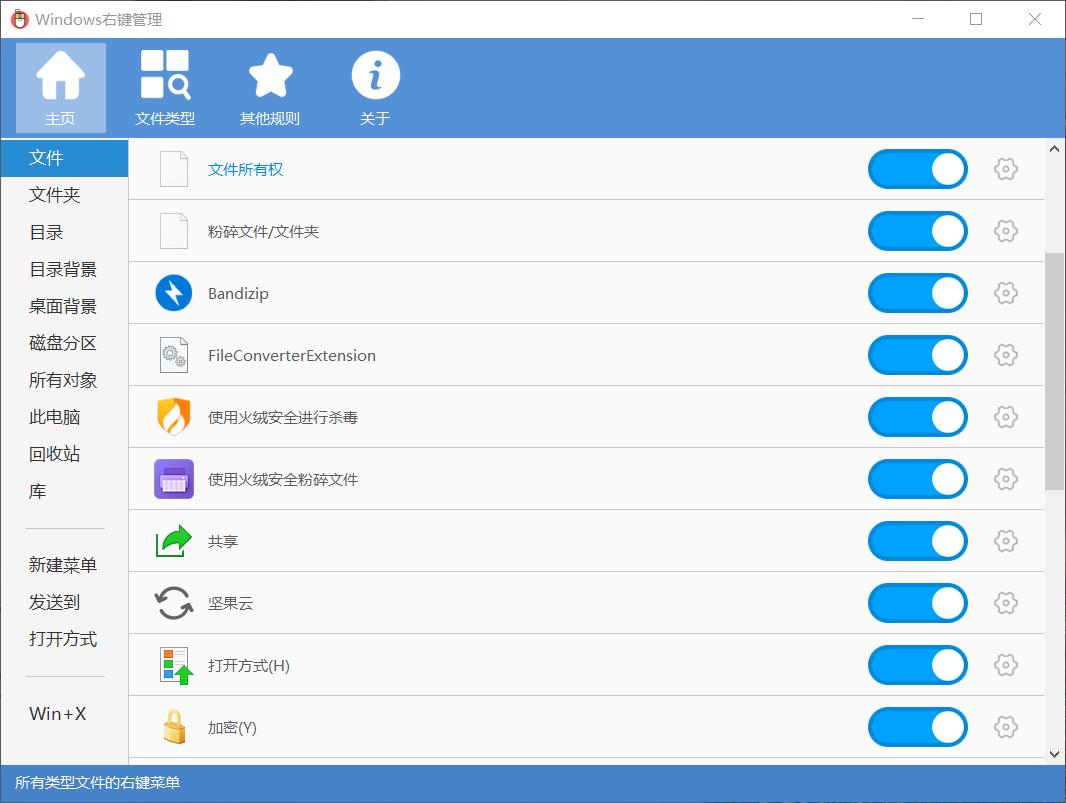
Task: Click the vertical scrollbar thumb
Action: coord(1054,371)
